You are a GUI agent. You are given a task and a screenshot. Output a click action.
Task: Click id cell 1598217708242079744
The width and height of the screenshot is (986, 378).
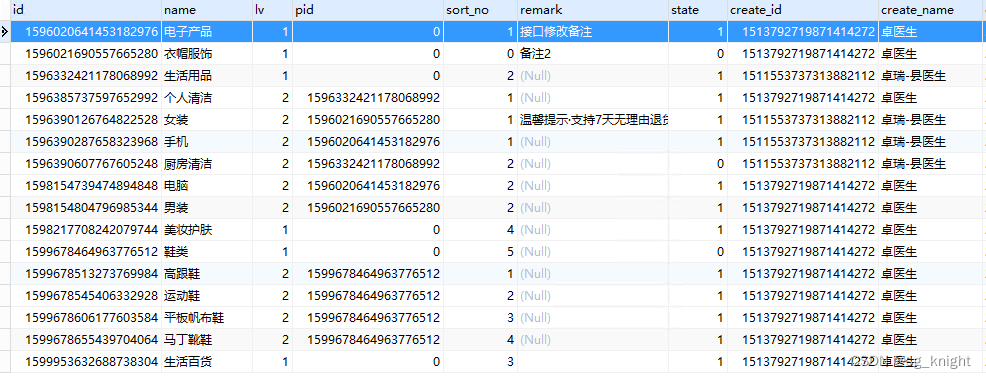[86, 230]
